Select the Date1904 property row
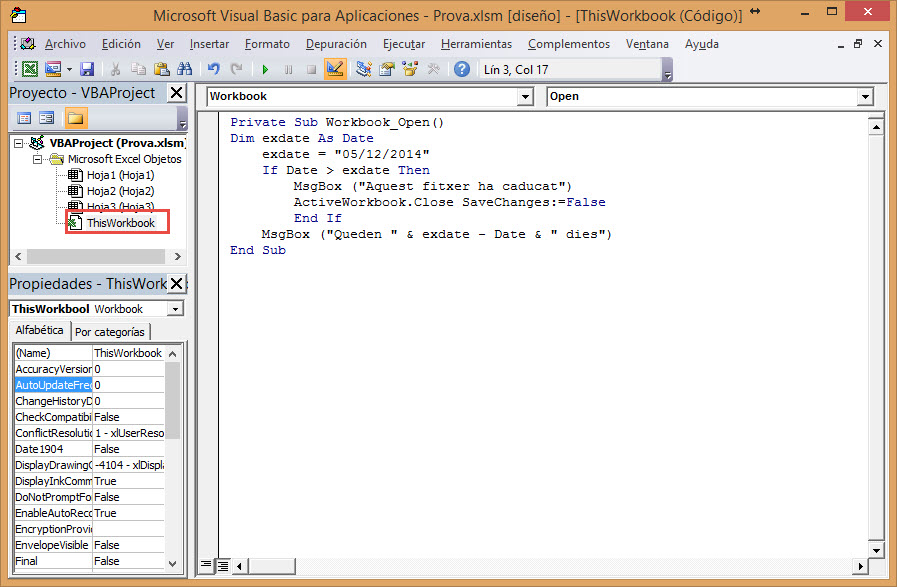897x587 pixels. point(89,449)
